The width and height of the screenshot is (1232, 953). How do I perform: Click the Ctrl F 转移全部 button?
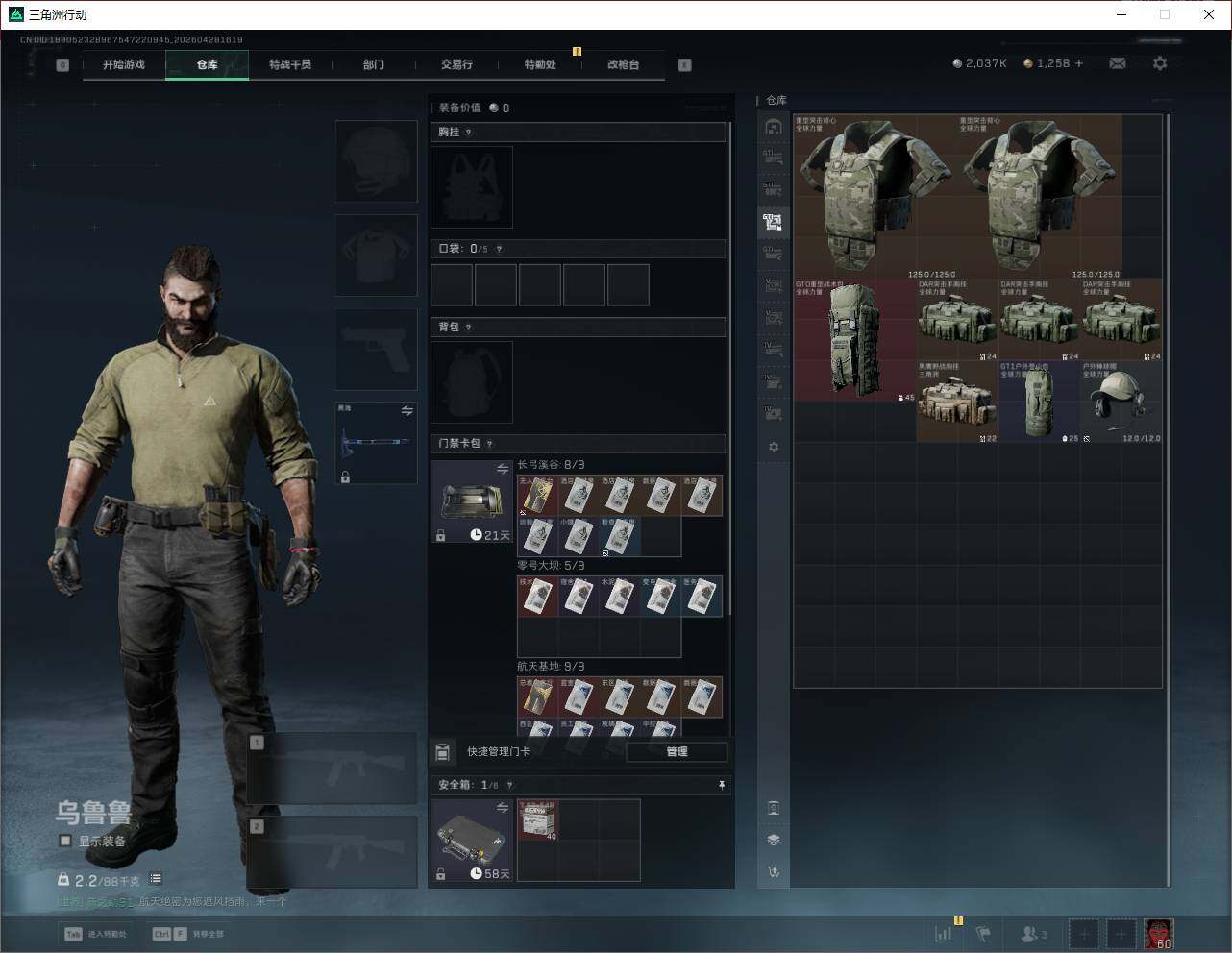(188, 934)
